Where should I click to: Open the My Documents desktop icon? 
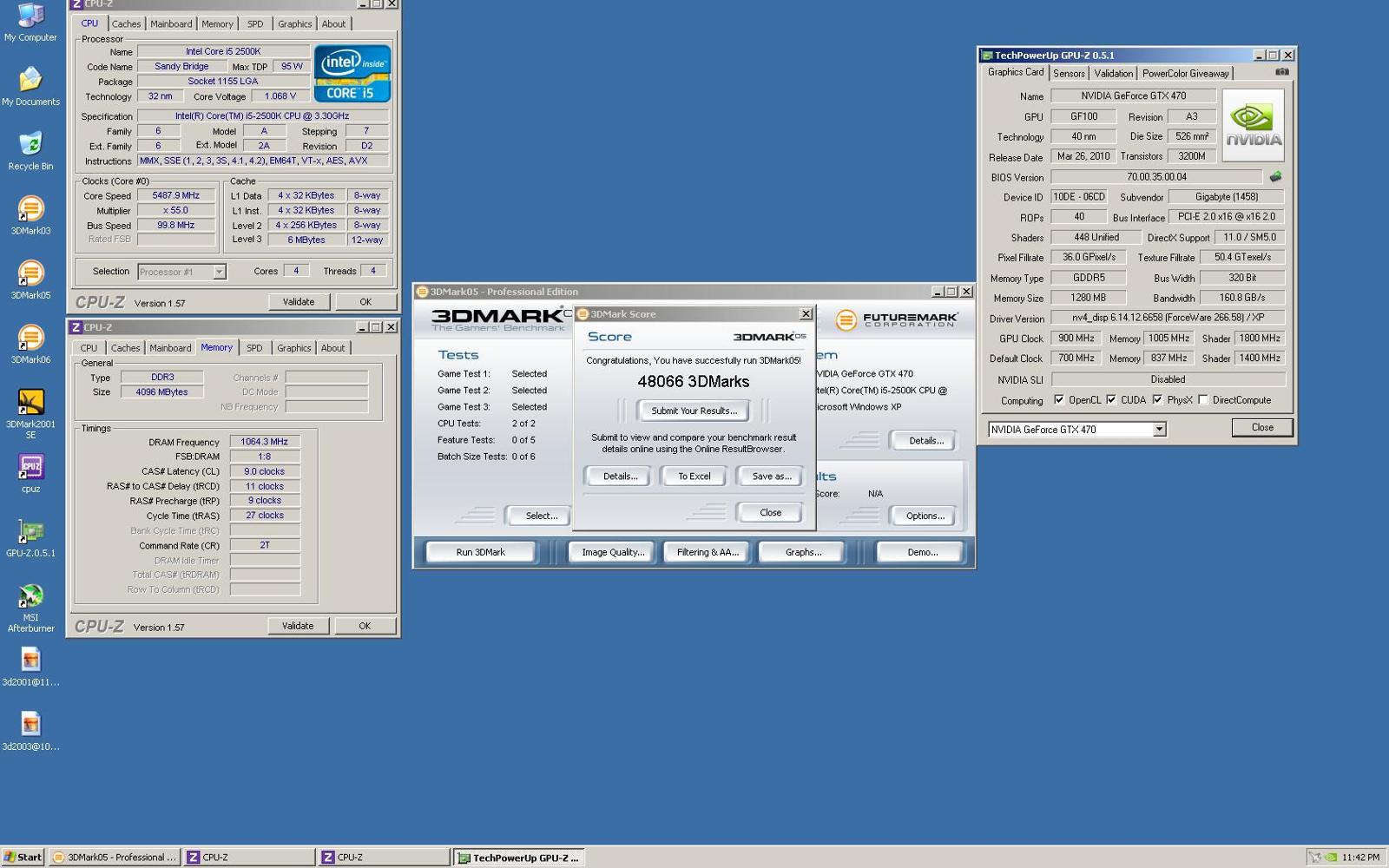tap(30, 87)
